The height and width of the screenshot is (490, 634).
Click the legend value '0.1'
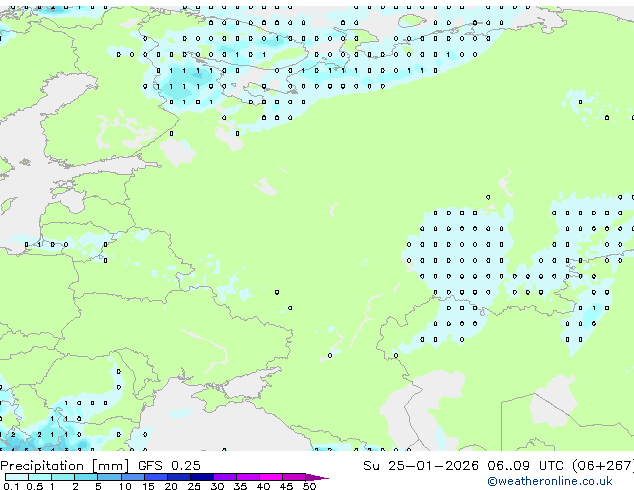[11, 486]
